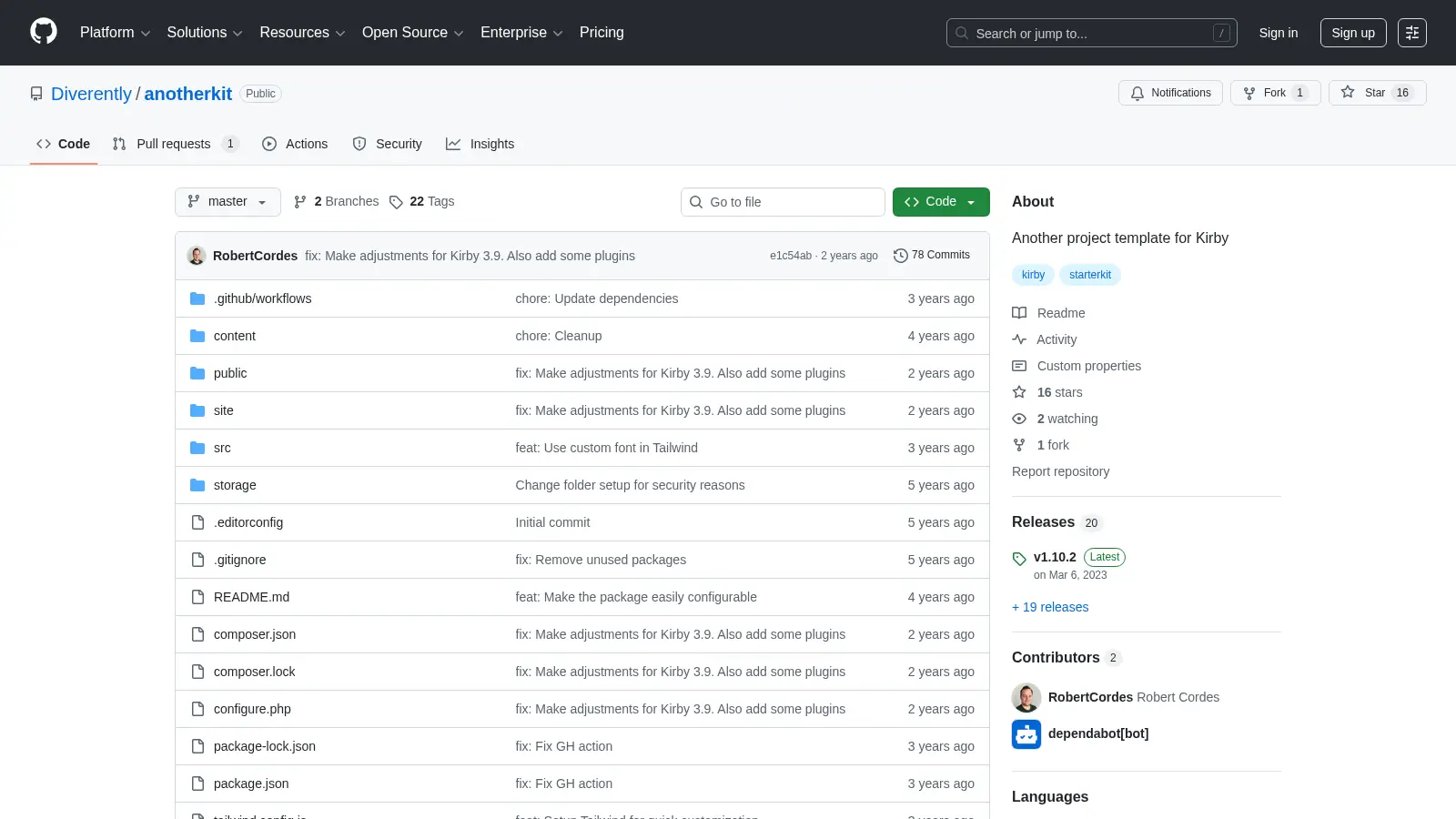Click the composer.lock file icon
Viewport: 1456px width, 819px height.
tap(197, 672)
